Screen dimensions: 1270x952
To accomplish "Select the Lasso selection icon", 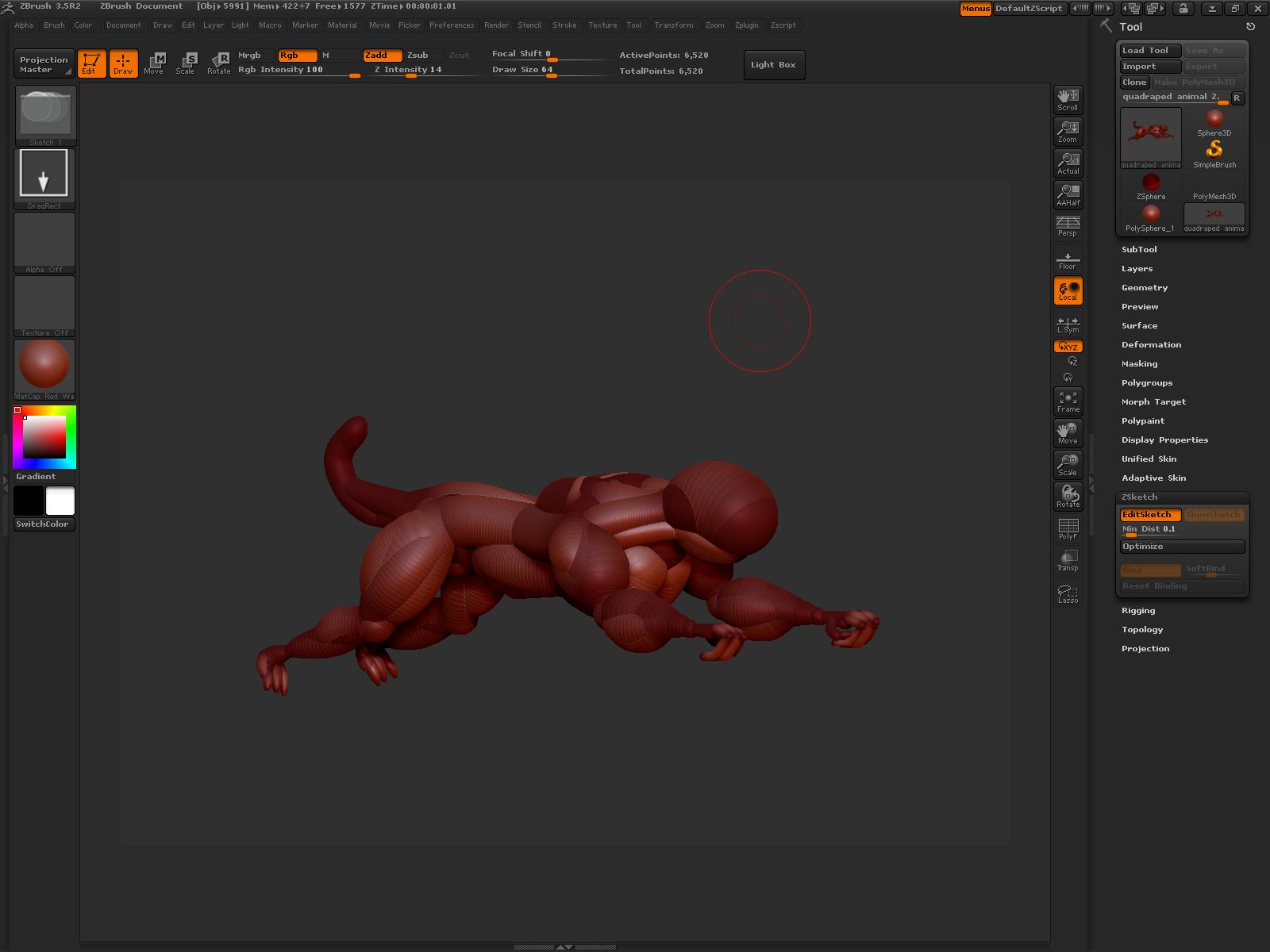I will 1068,593.
